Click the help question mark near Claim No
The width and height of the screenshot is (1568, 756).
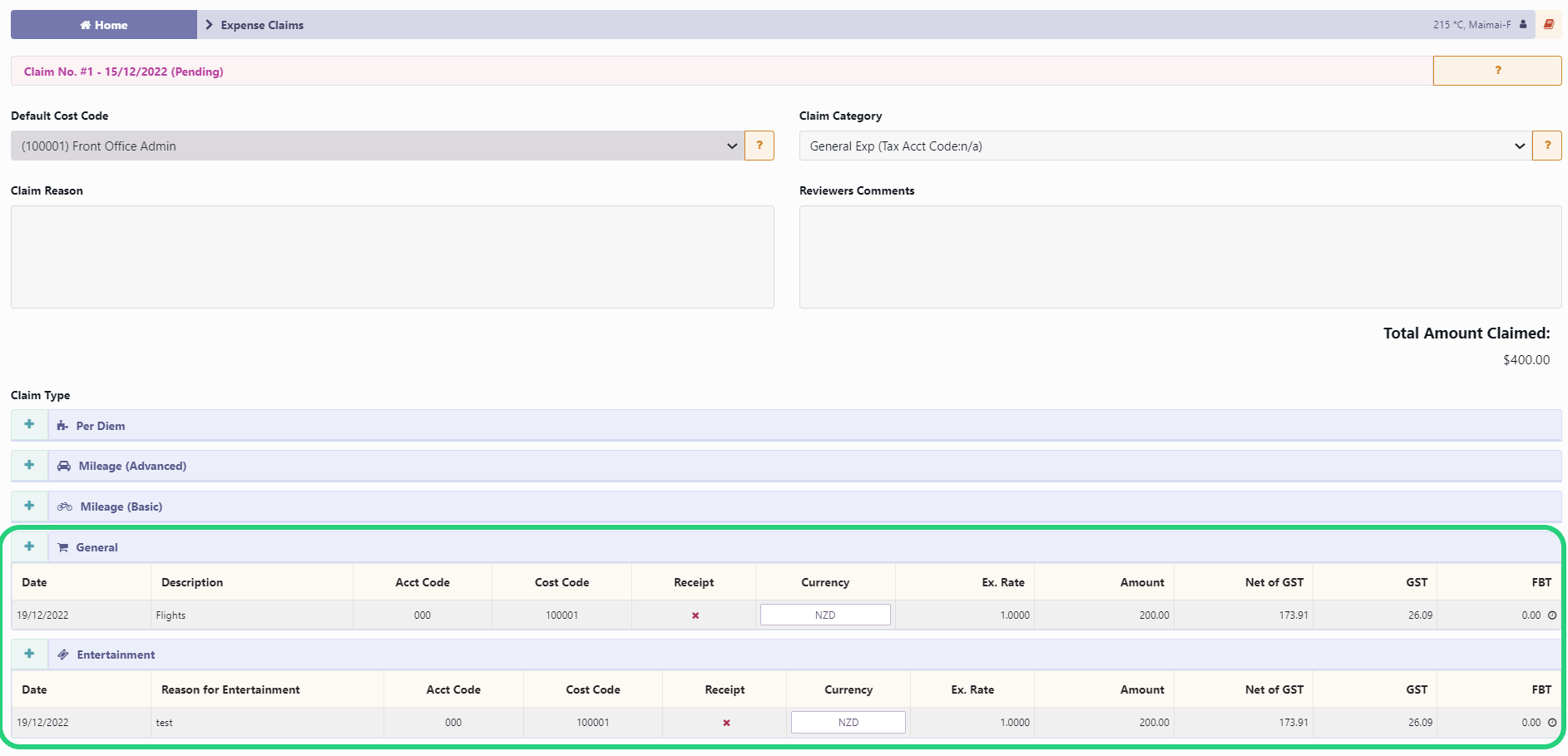pos(1496,71)
